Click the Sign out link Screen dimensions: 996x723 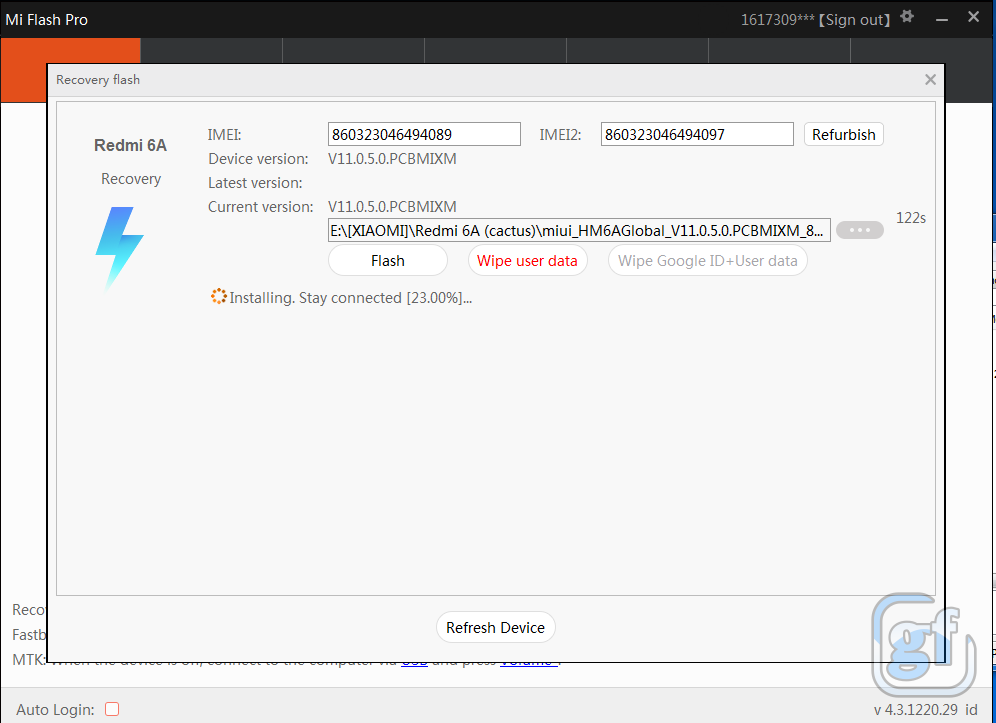854,20
